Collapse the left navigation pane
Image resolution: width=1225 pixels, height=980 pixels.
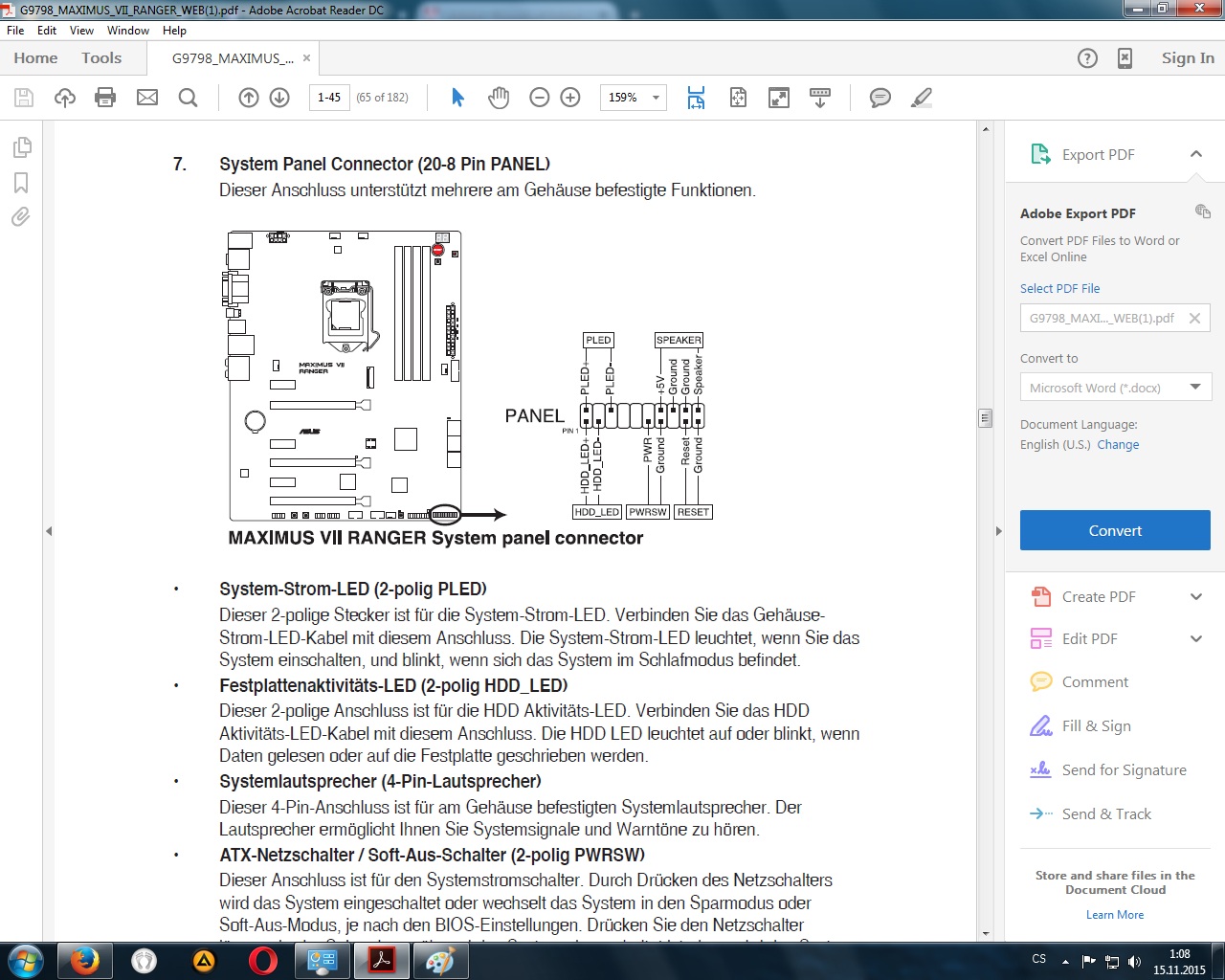click(x=49, y=531)
